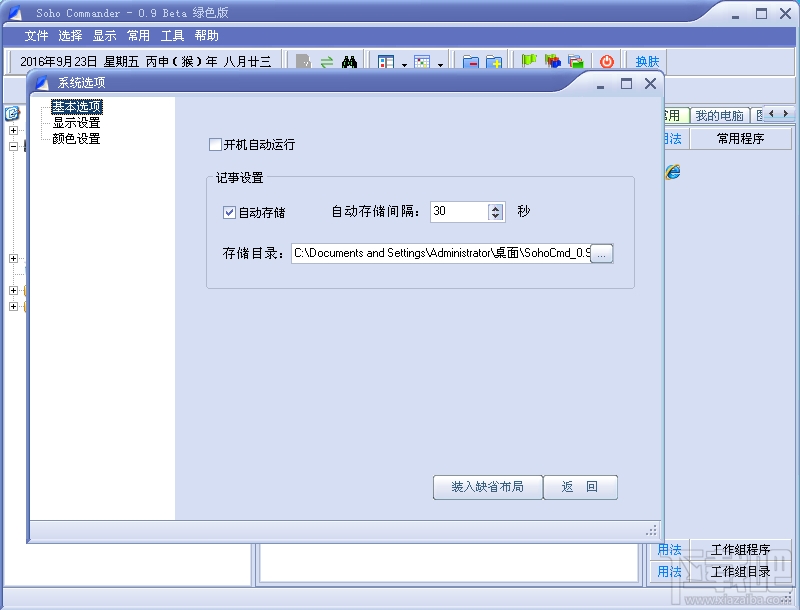Click the green swap arrows toolbar icon
Screen dimensions: 800x610
[327, 62]
